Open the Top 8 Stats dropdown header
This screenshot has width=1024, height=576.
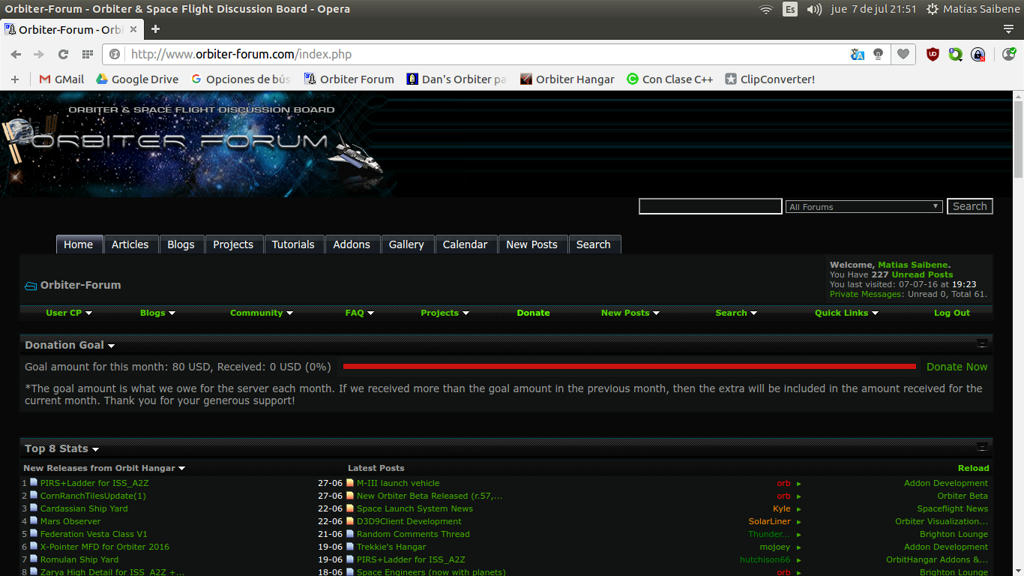tap(61, 449)
